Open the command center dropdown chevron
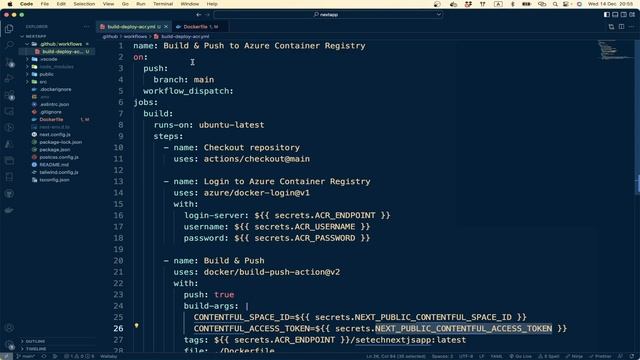The width and height of the screenshot is (640, 360). (438, 15)
